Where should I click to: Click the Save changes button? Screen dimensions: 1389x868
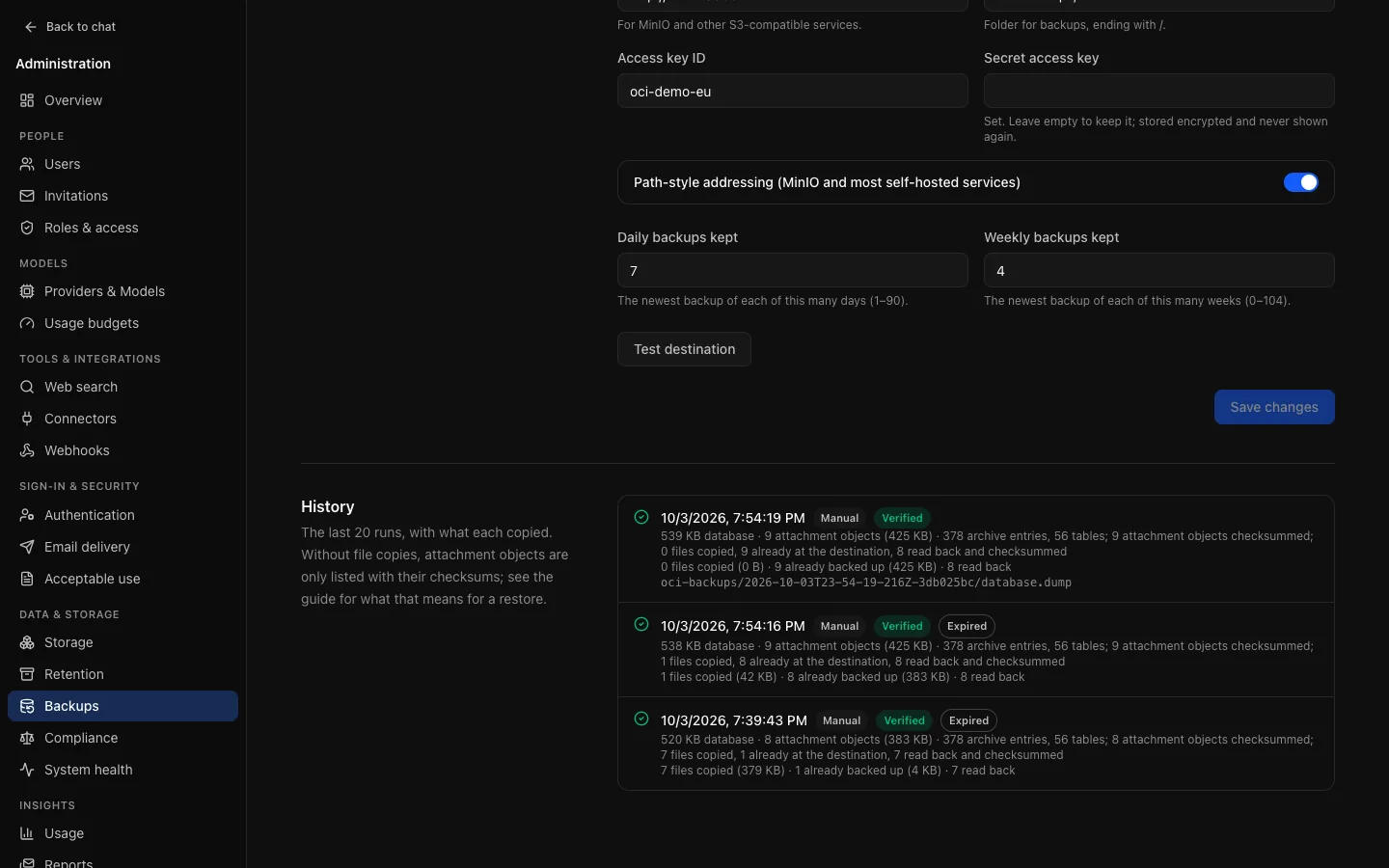coord(1274,407)
